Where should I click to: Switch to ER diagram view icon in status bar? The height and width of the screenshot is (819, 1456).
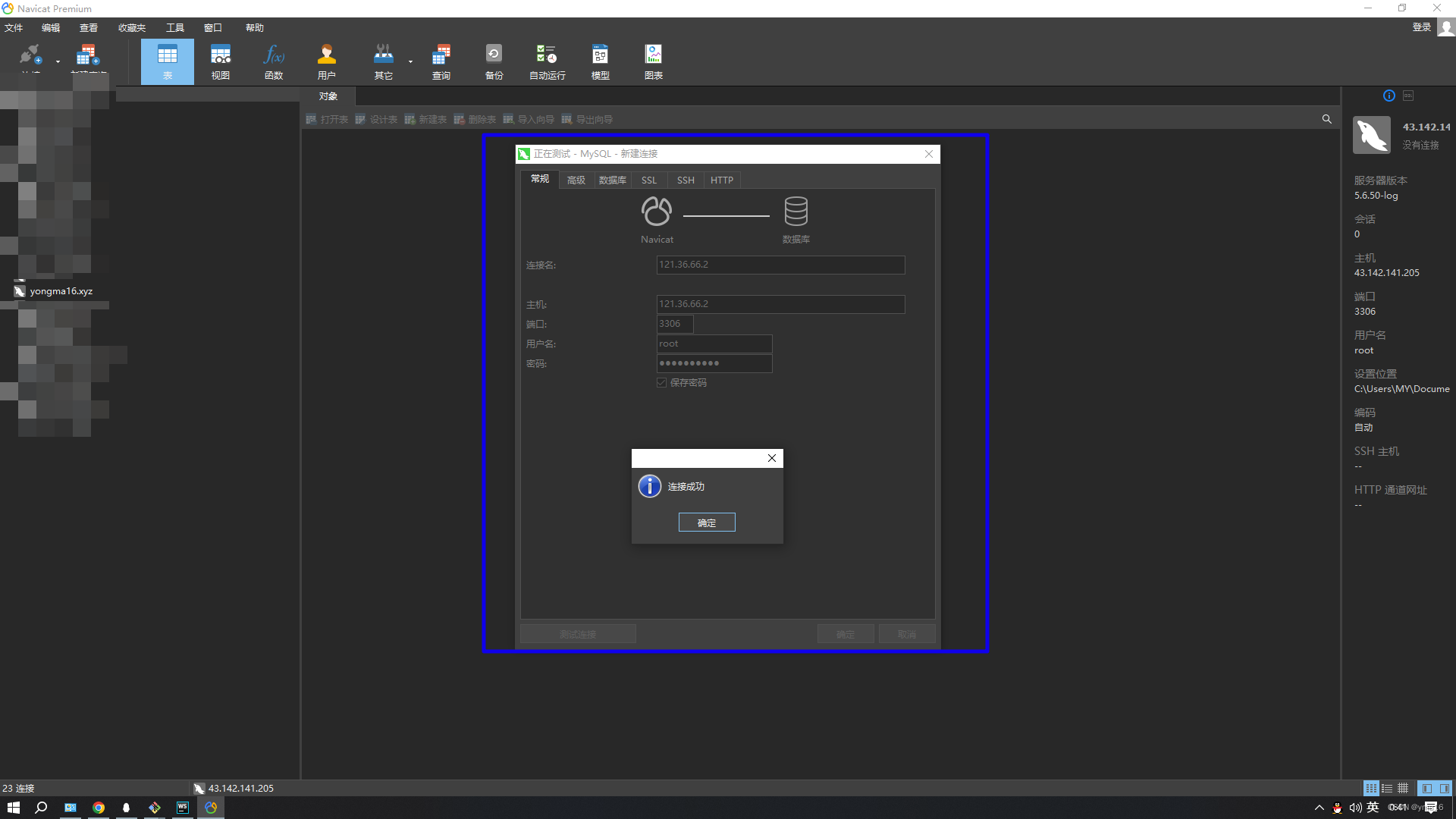tap(1403, 789)
